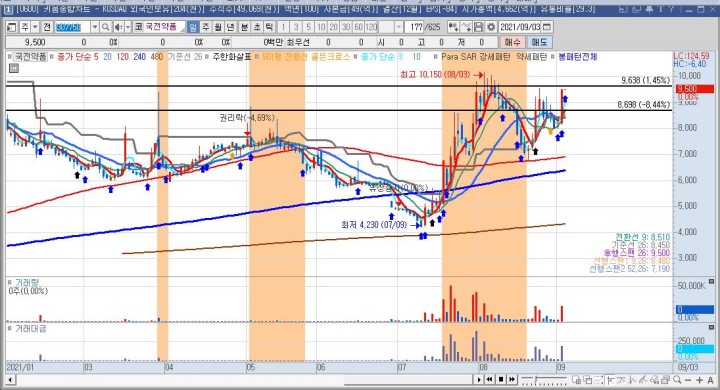This screenshot has height=390, width=720.
Task: Select the 1 interval button
Action: point(283,27)
